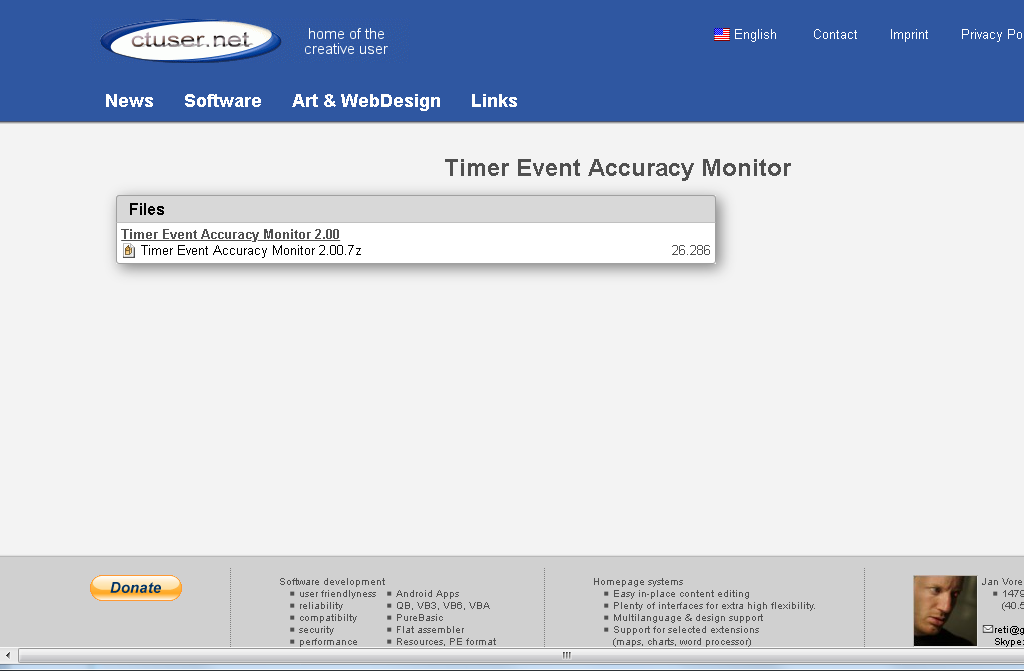Go to Art & WebDesign section
Viewport: 1024px width, 671px height.
coord(366,101)
